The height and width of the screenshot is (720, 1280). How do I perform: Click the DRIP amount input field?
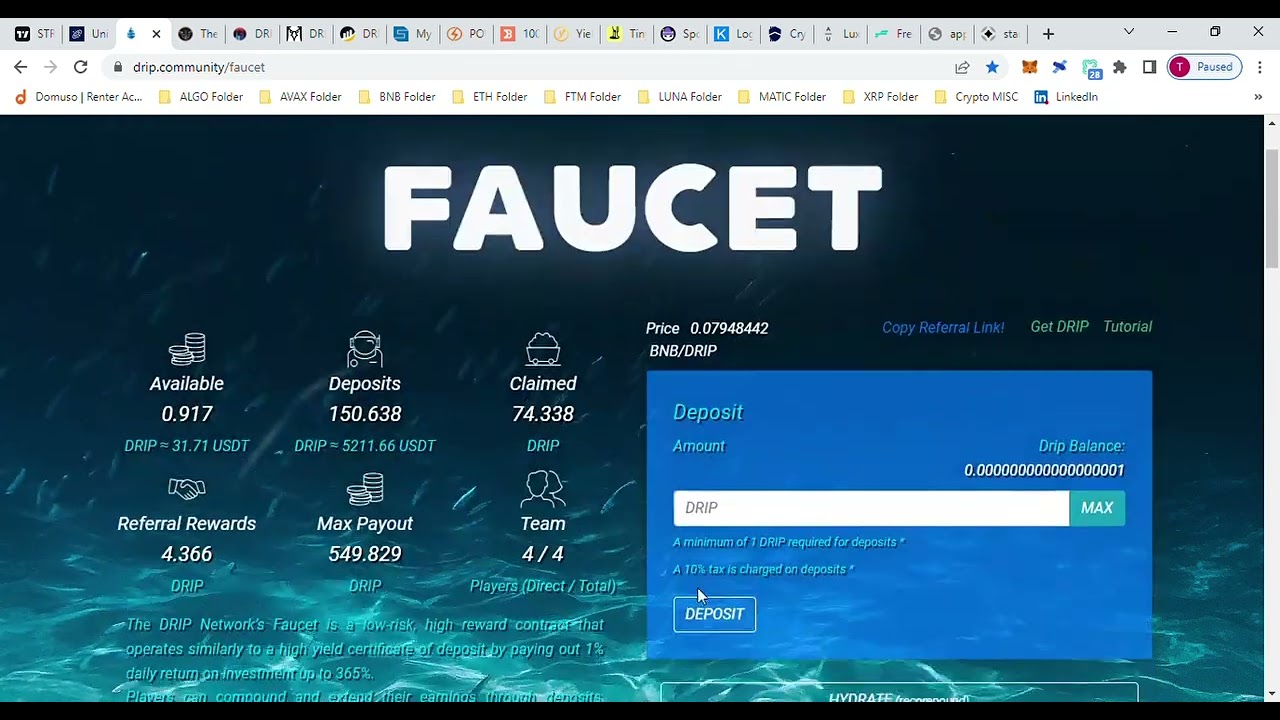871,508
